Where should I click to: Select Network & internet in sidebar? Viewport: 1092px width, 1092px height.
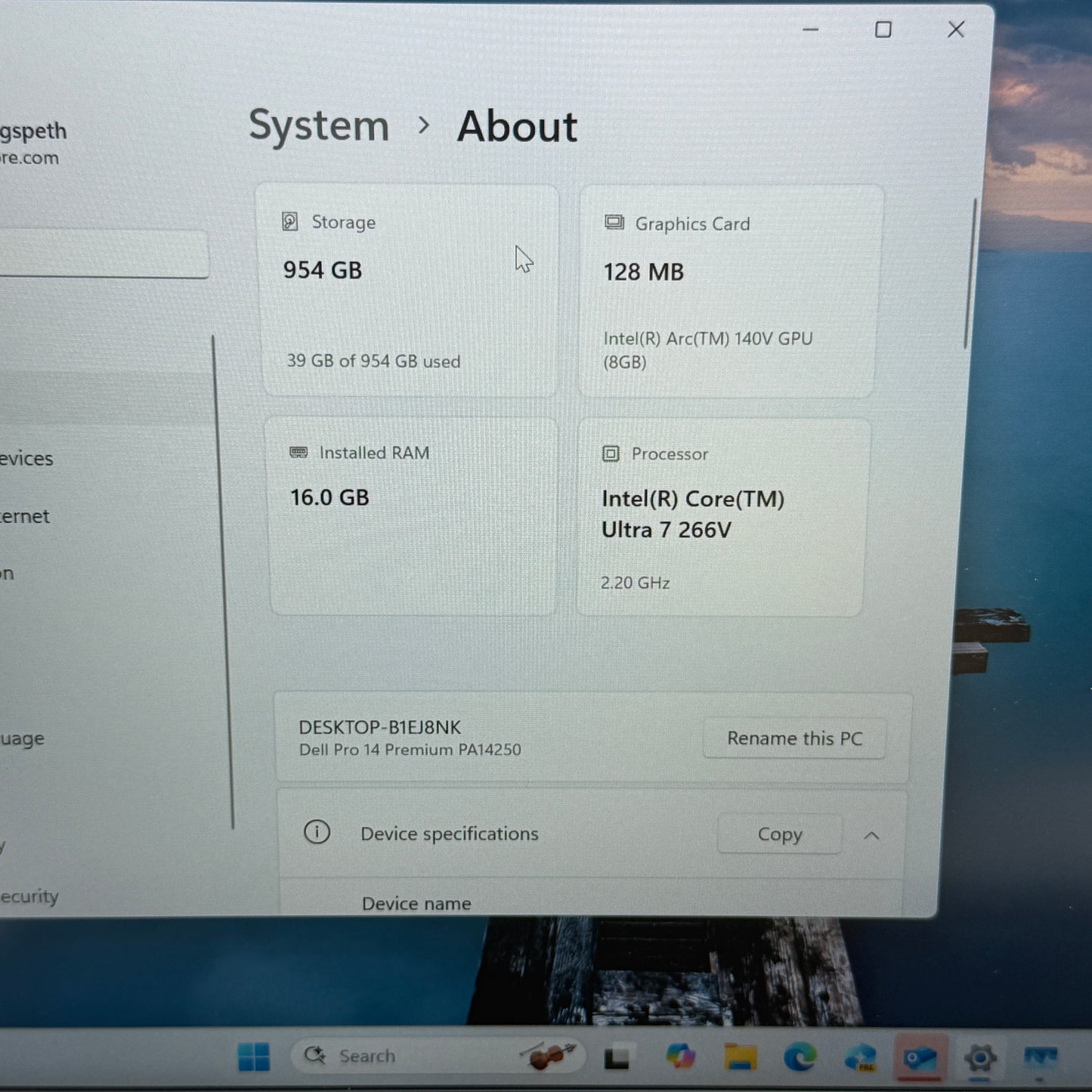coord(25,516)
